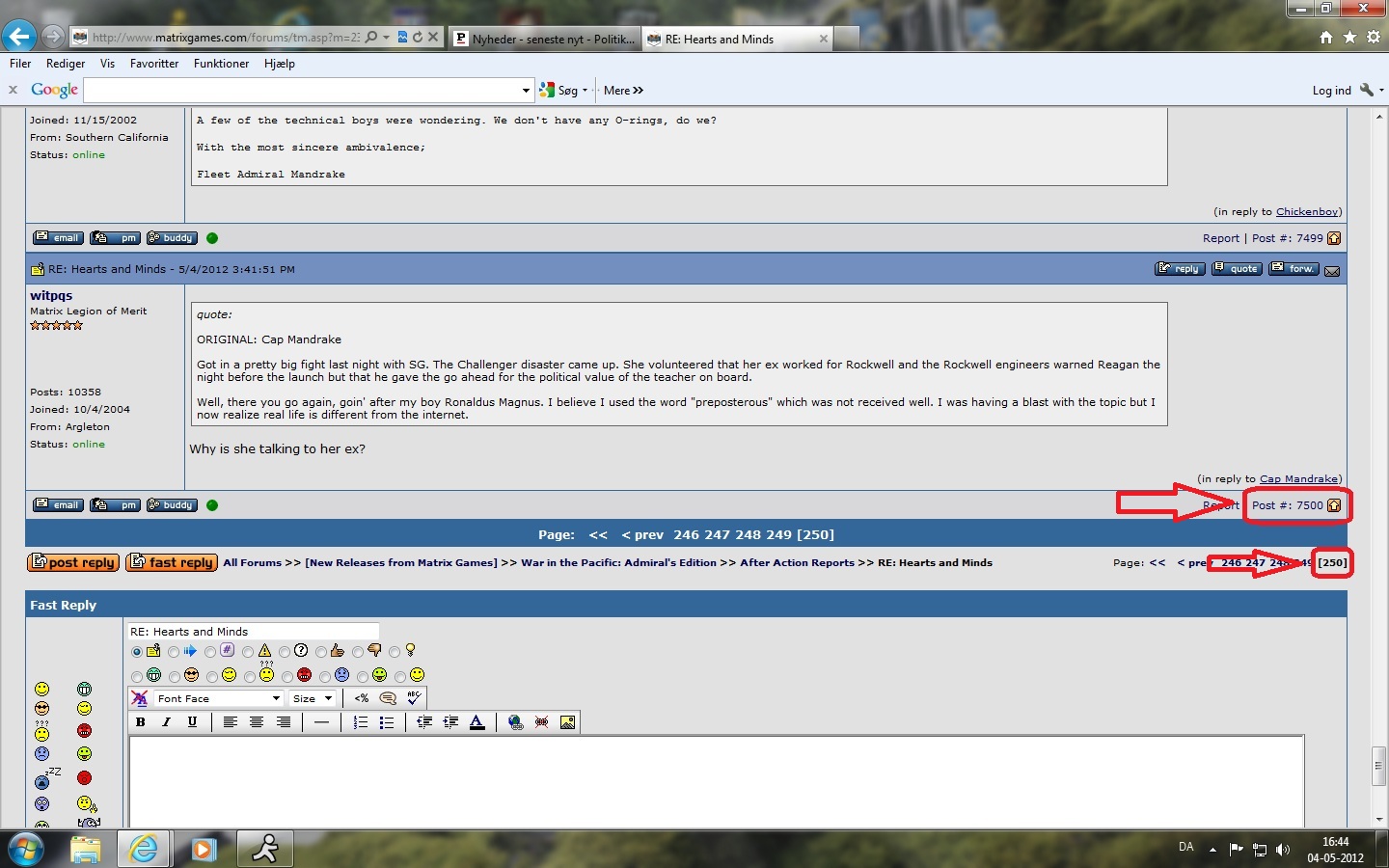Open the Funktioner menu
The width and height of the screenshot is (1389, 868).
221,64
